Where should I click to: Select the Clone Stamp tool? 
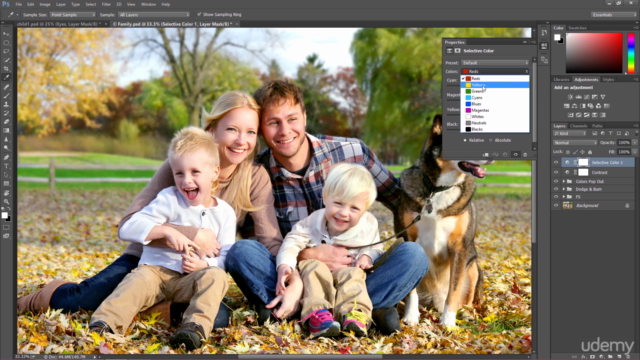pyautogui.click(x=6, y=104)
